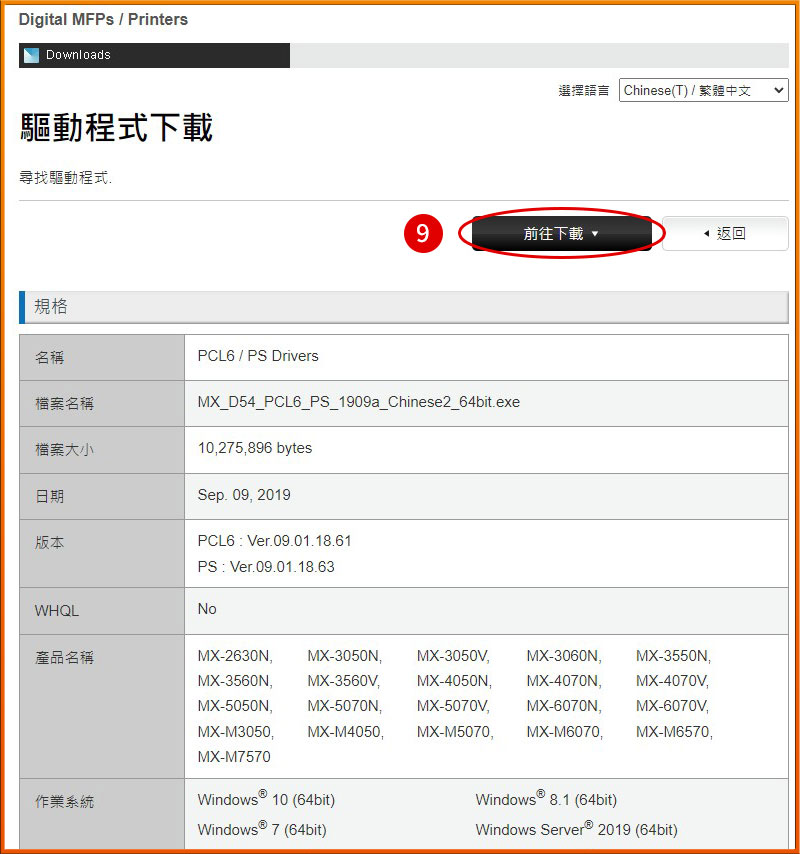
Task: Click the Downloads banner icon
Action: click(x=32, y=55)
